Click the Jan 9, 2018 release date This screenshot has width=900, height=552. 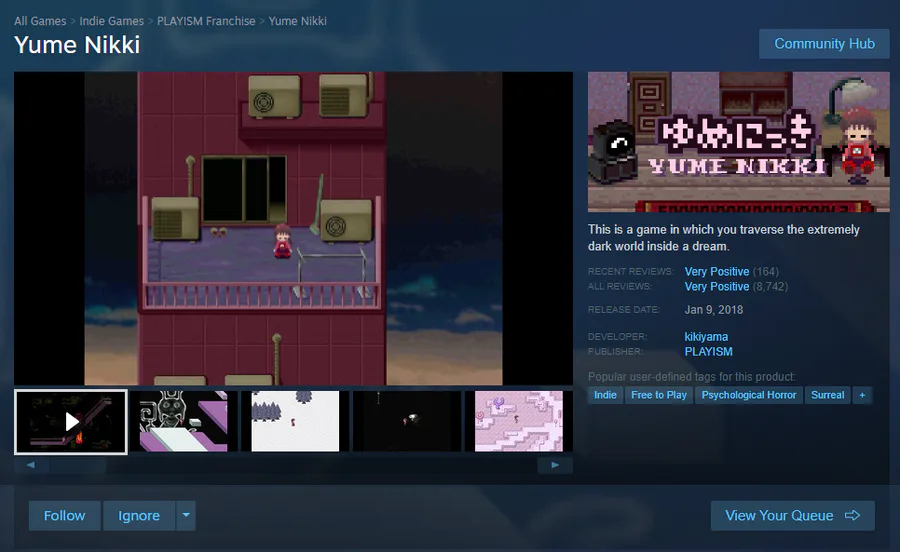pos(713,310)
